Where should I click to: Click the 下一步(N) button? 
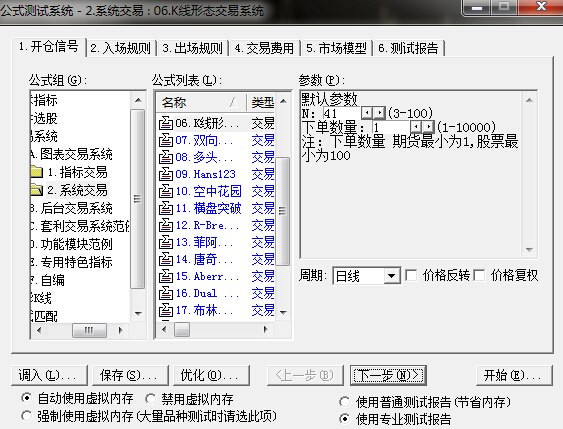coord(388,376)
